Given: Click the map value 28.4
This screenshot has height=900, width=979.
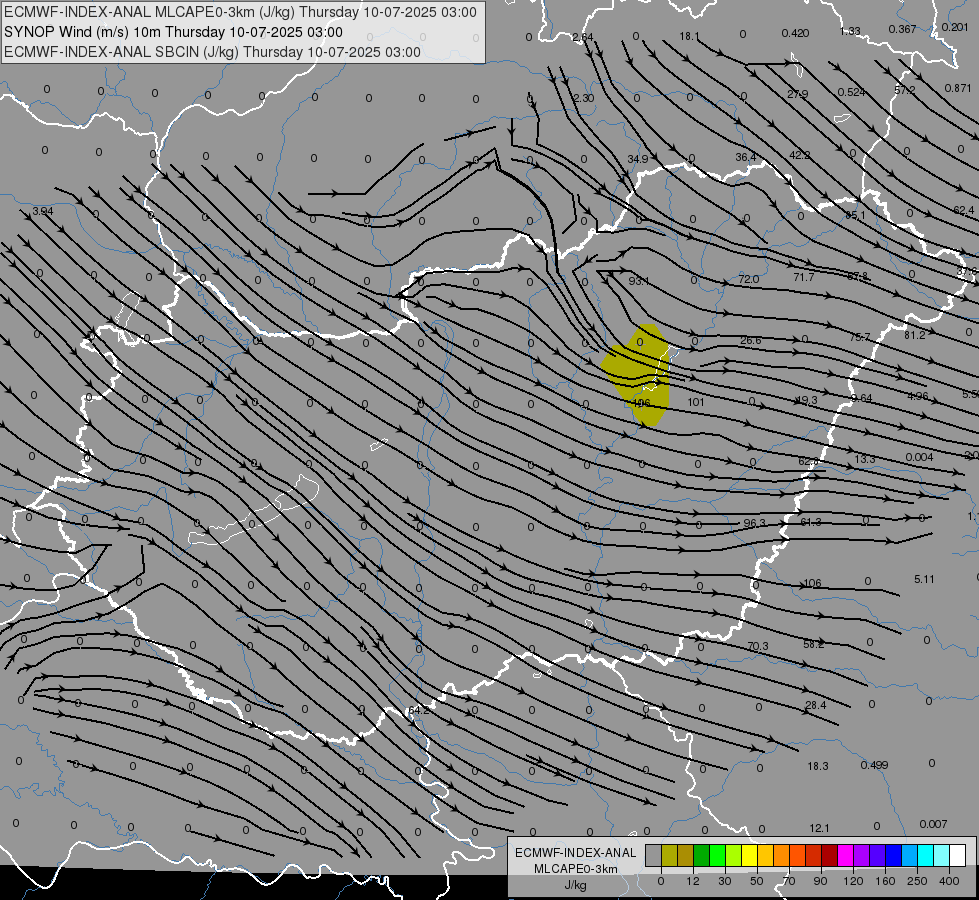Looking at the screenshot, I should [815, 705].
